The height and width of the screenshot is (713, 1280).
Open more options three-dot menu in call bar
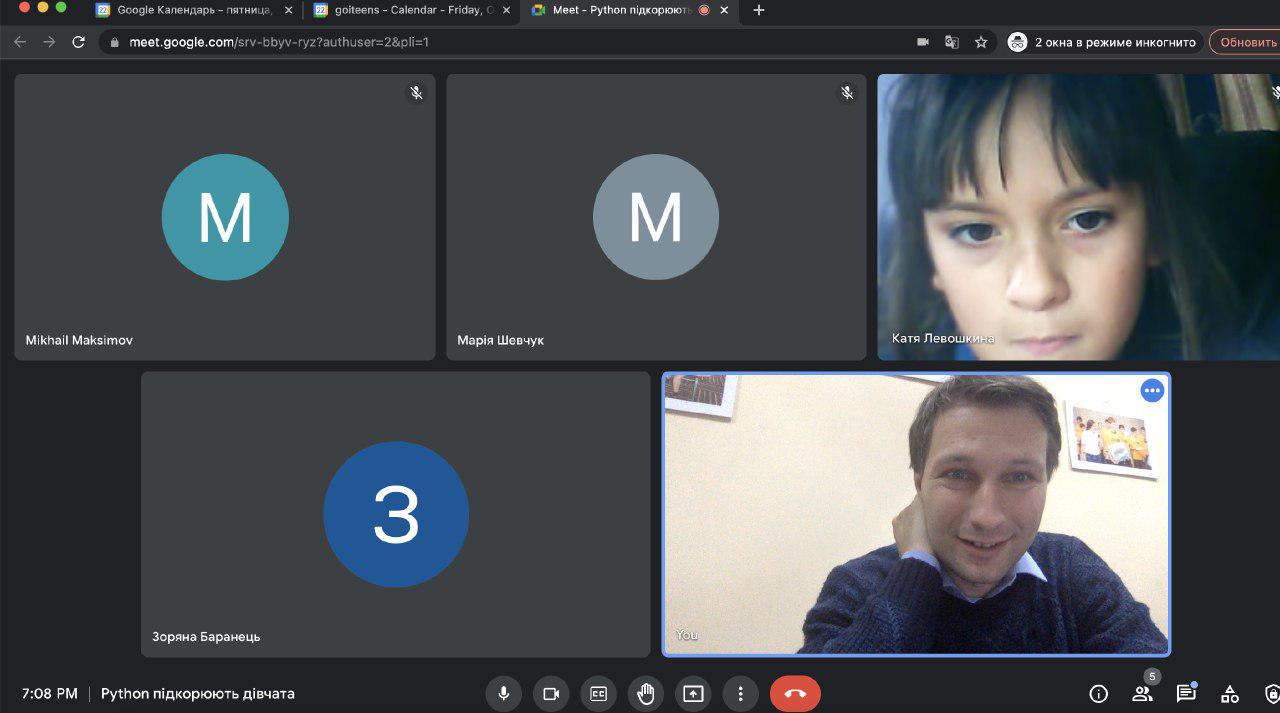coord(740,694)
